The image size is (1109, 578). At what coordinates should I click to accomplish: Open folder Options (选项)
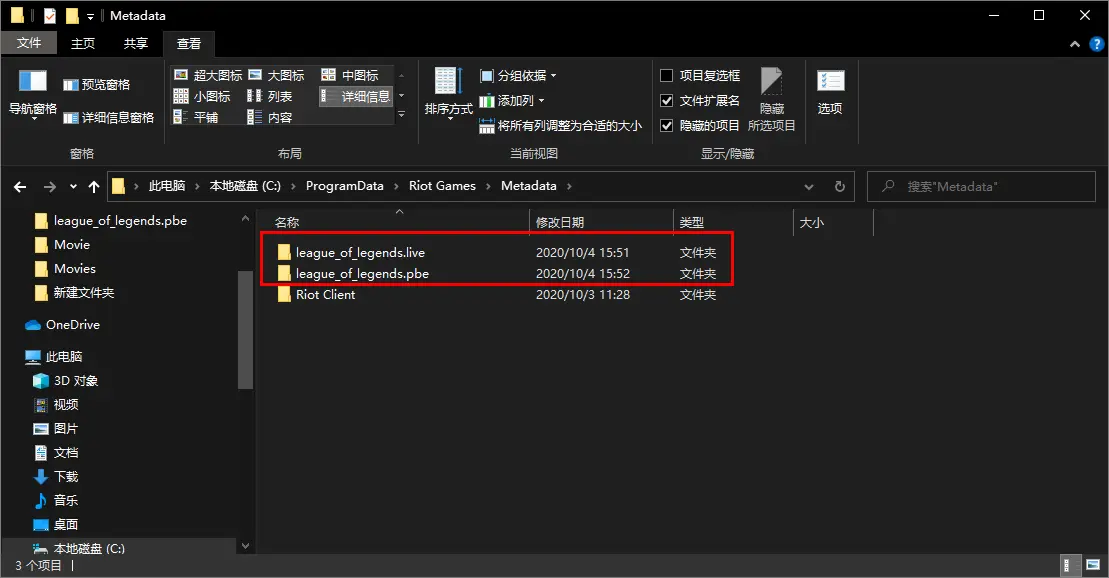coord(830,93)
